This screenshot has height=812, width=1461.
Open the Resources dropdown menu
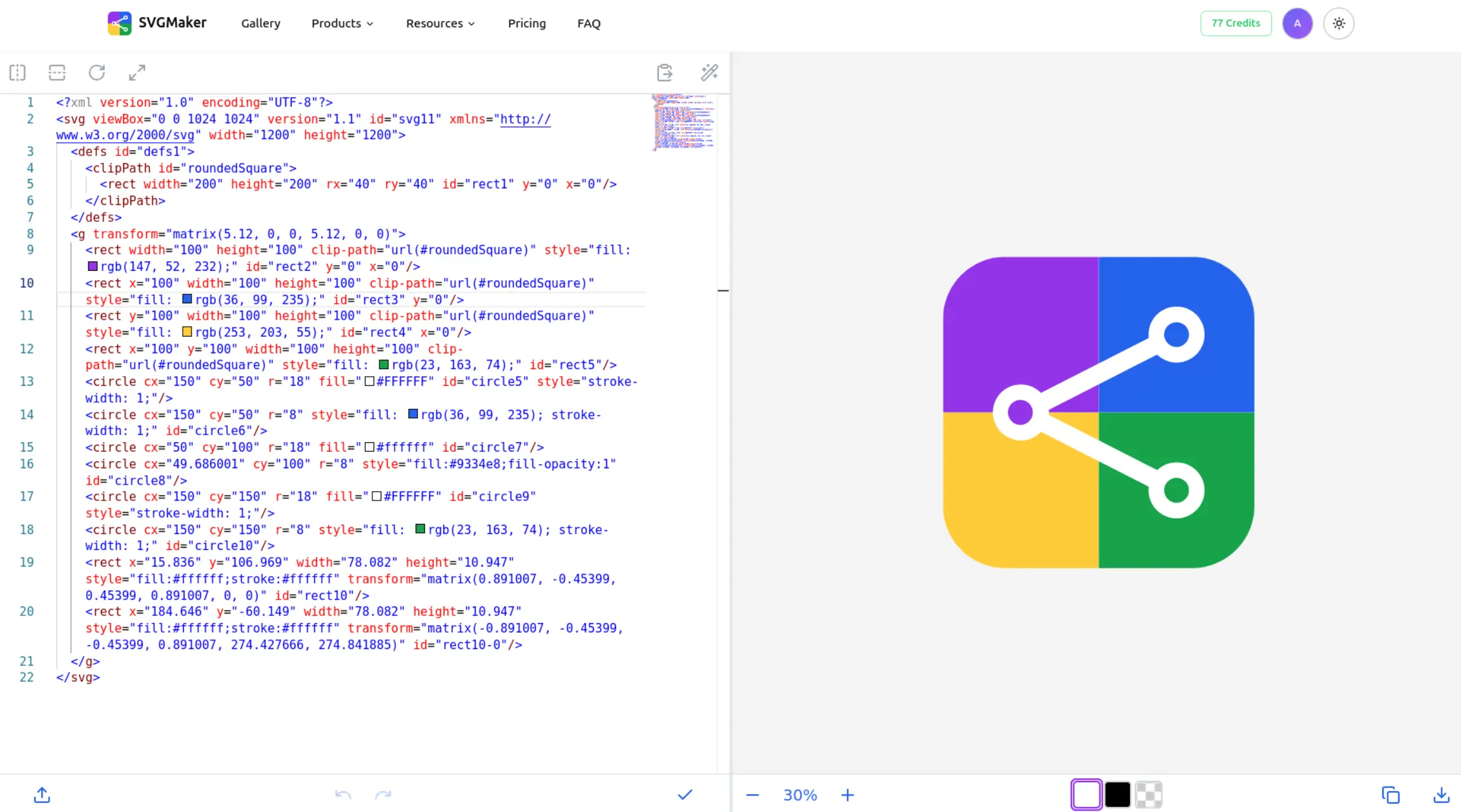[440, 23]
